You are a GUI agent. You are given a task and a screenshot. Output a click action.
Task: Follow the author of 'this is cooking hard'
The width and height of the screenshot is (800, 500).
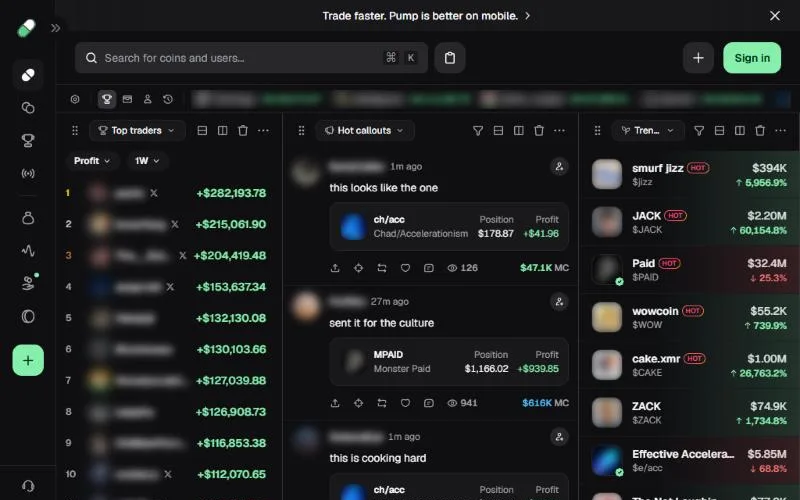[x=559, y=437]
